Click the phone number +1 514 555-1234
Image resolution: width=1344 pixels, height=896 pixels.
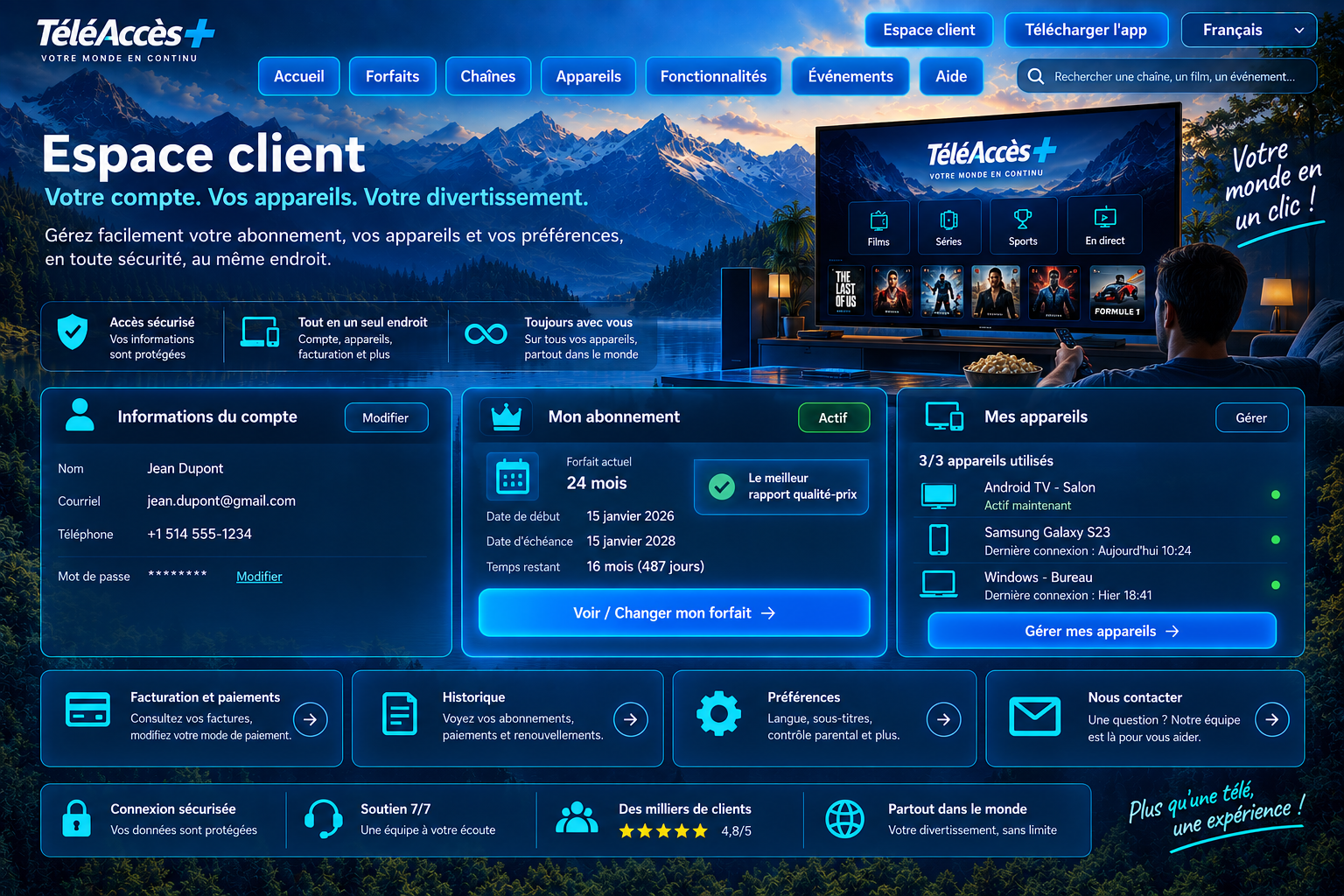pyautogui.click(x=199, y=534)
